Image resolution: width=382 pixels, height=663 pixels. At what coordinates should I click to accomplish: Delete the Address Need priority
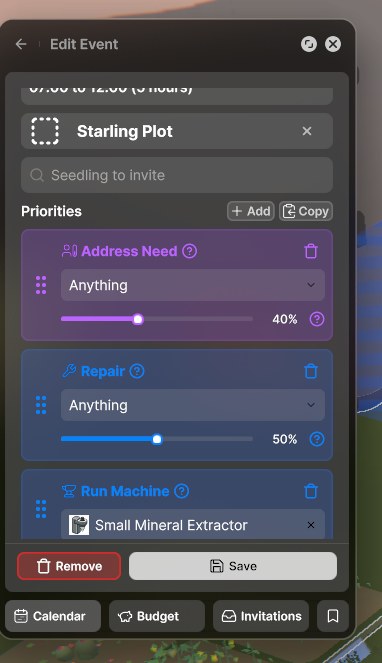coord(311,251)
